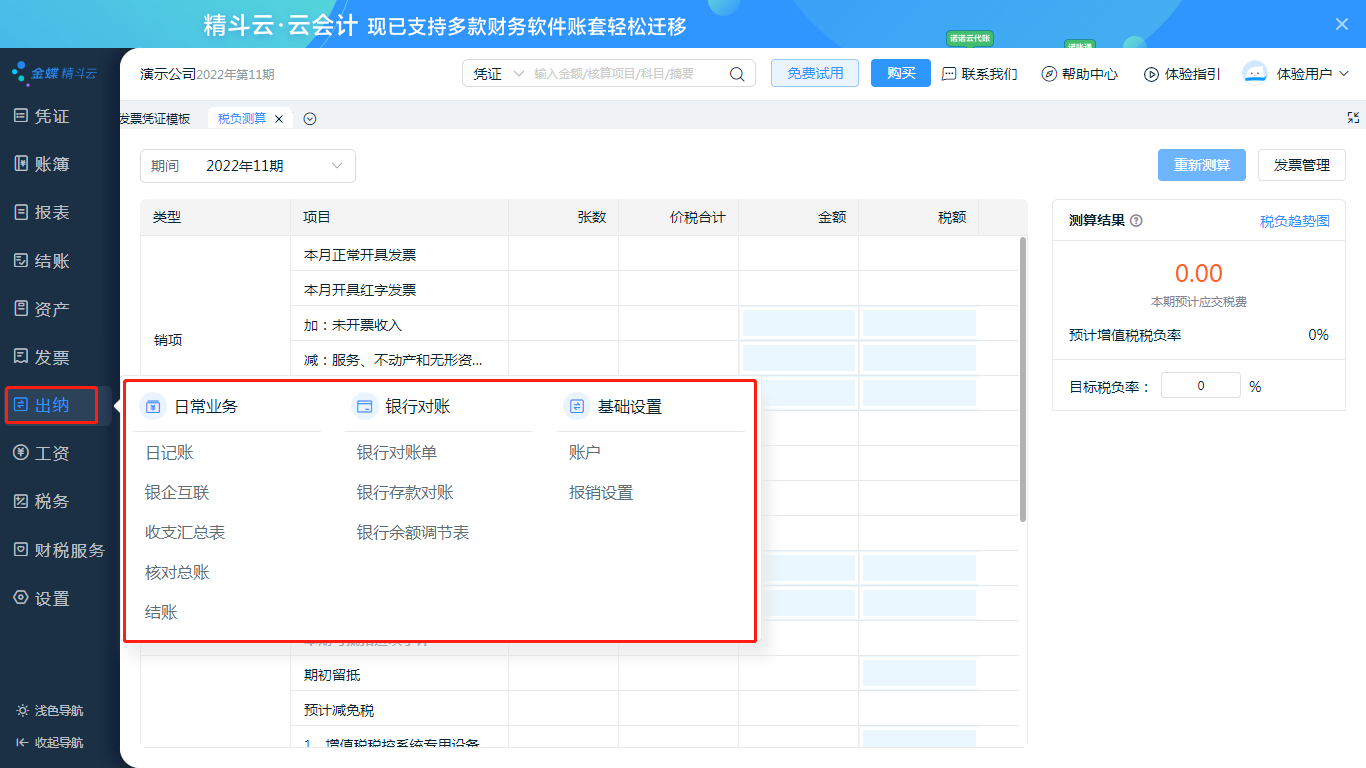
Task: Open the 凭证 sidebar module
Action: click(x=52, y=116)
